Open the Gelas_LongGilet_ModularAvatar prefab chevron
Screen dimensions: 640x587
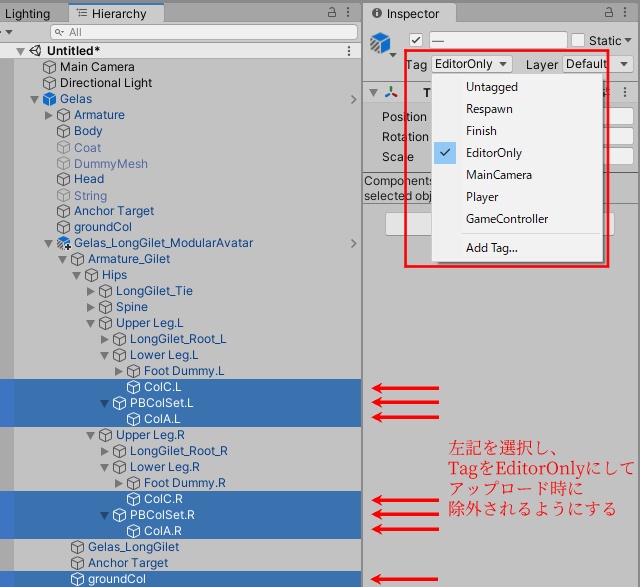click(353, 243)
